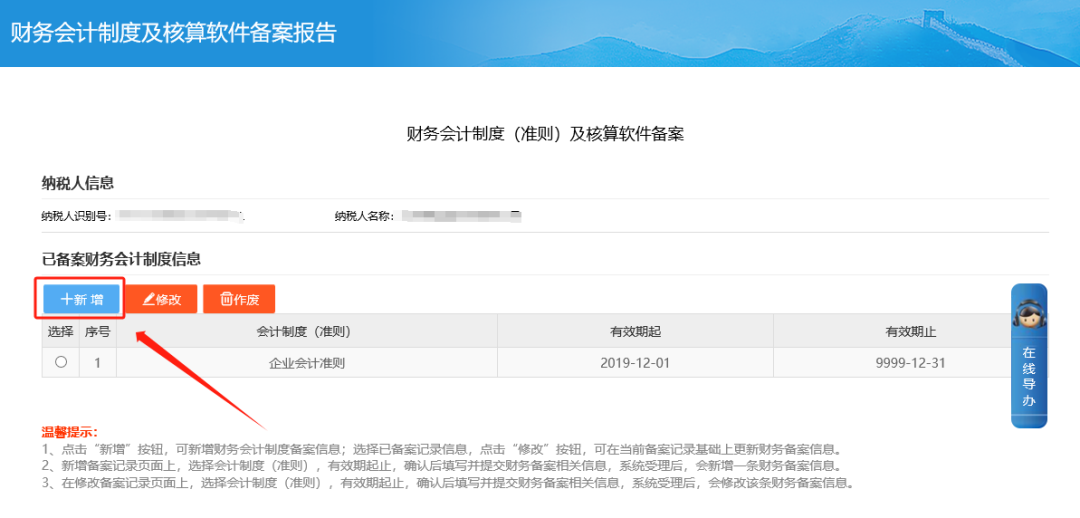1080x518 pixels.
Task: Click the 作废 button
Action: click(x=239, y=299)
